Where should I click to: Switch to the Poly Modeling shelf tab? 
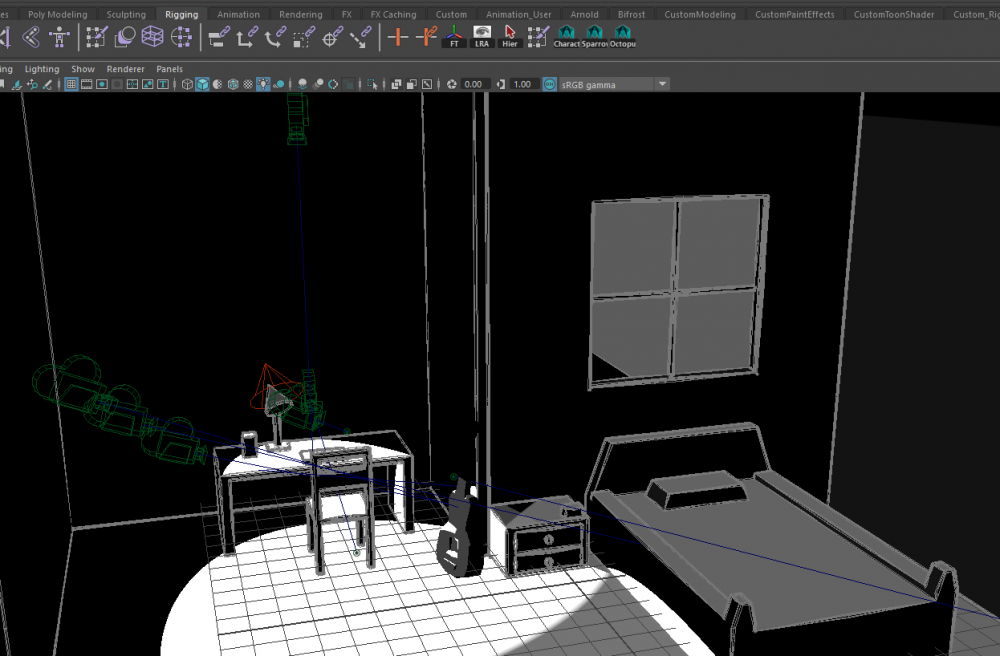[x=57, y=14]
